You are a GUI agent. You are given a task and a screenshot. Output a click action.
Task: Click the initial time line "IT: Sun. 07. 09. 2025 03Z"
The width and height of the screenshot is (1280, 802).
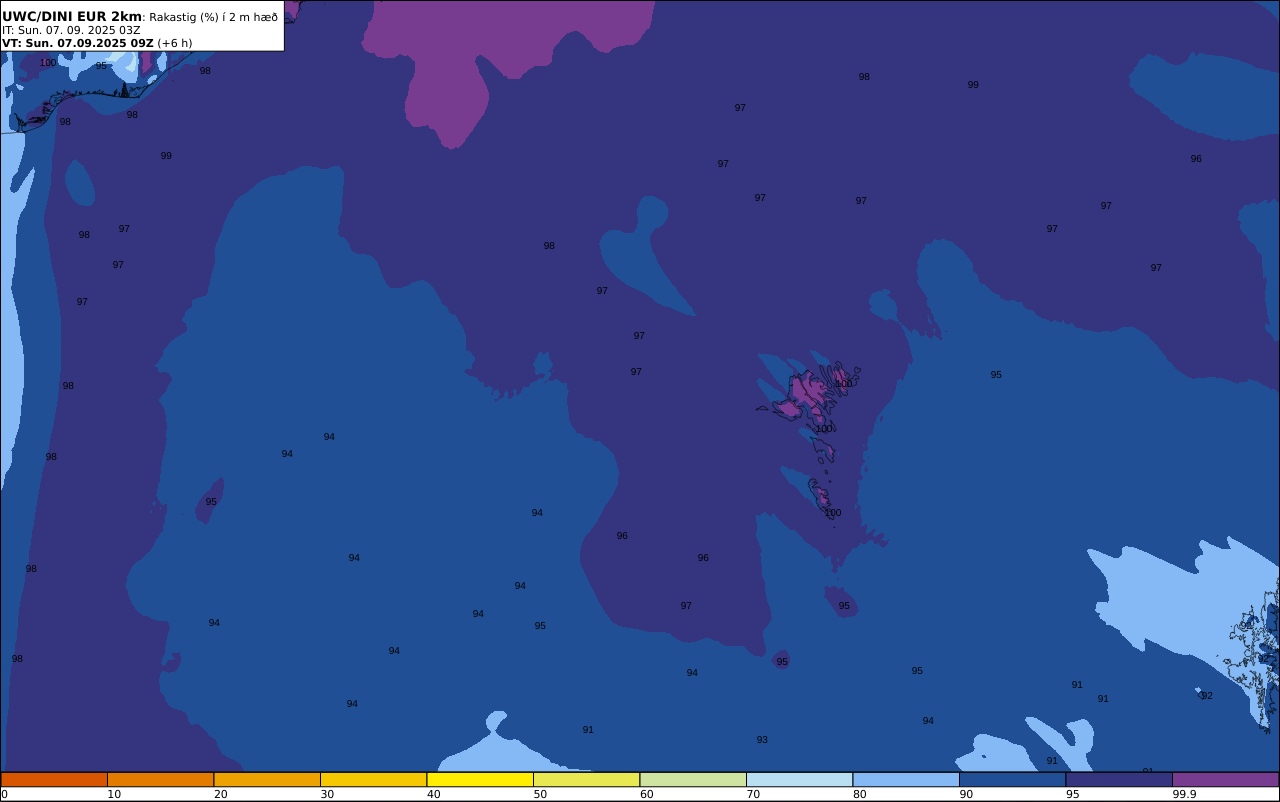pos(71,30)
